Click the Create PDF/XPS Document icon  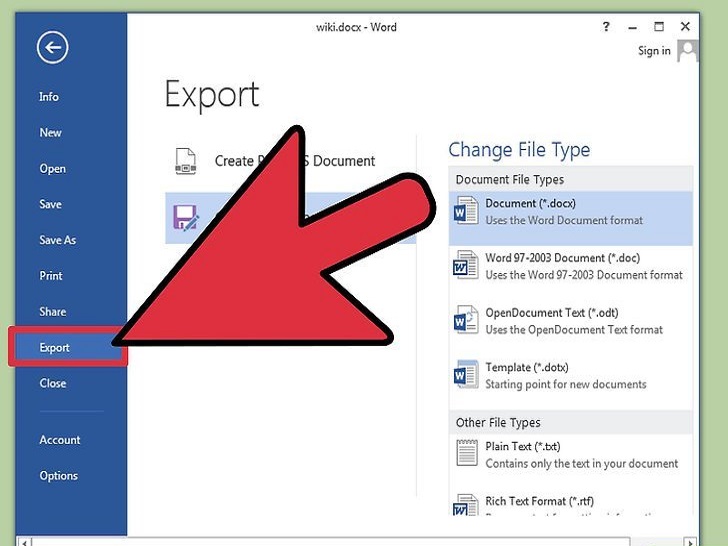pyautogui.click(x=185, y=161)
